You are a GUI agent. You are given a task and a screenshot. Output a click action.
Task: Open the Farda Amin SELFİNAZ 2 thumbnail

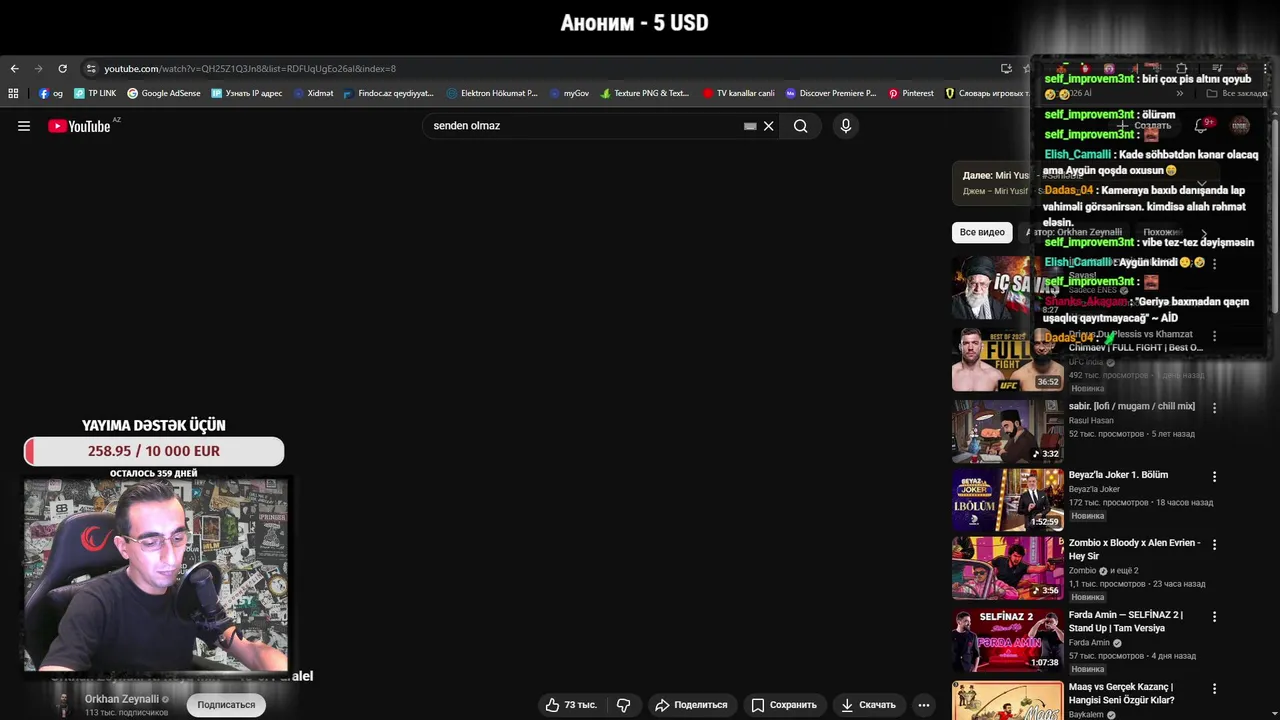tap(1007, 640)
